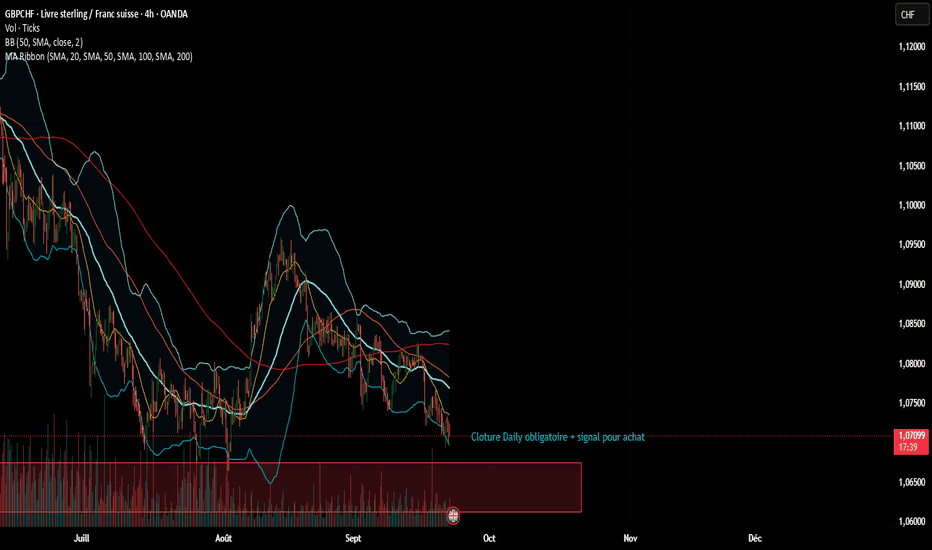
Task: Click the 1,08500 price scale label
Action: [912, 324]
